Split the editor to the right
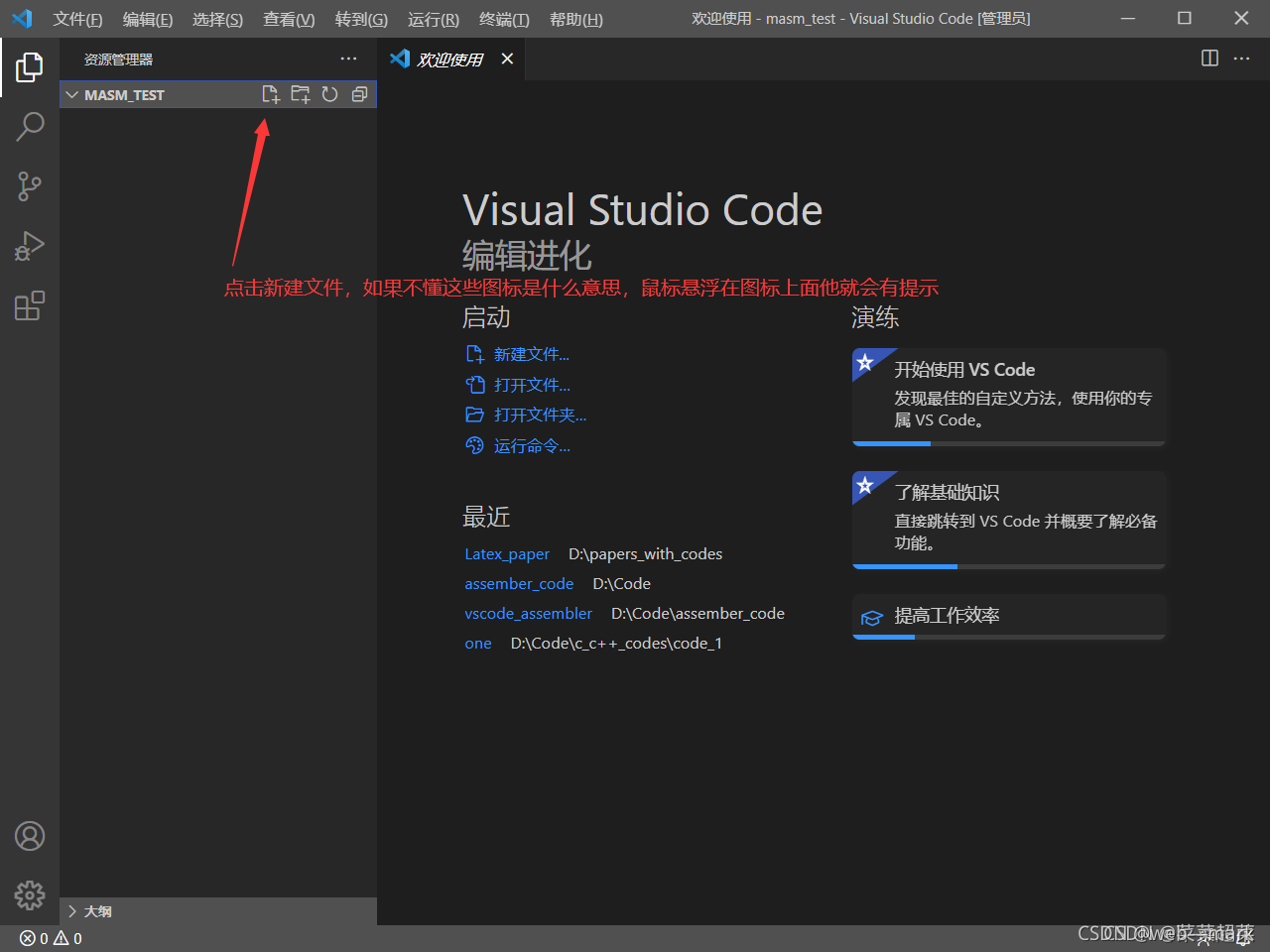 tap(1209, 59)
